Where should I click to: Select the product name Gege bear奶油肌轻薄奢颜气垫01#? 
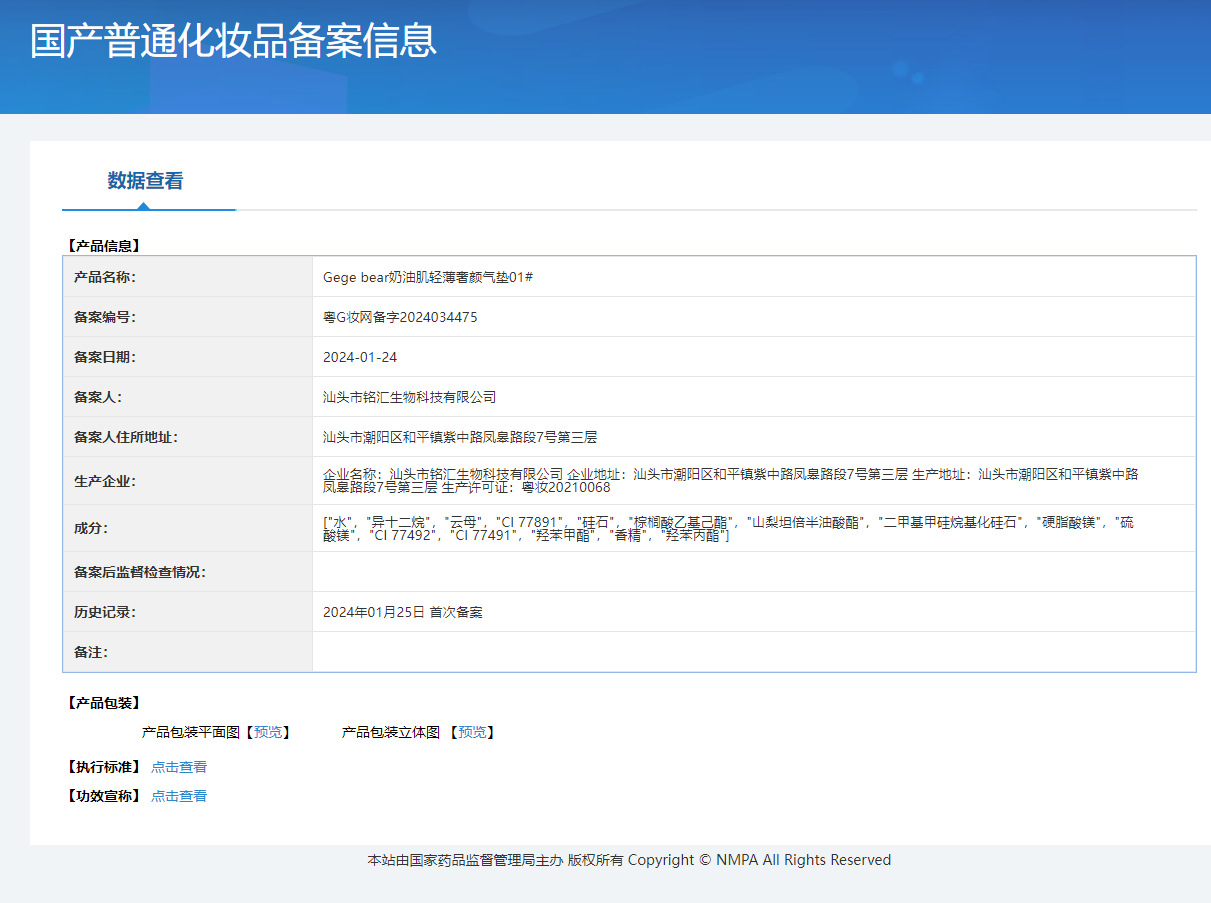432,277
